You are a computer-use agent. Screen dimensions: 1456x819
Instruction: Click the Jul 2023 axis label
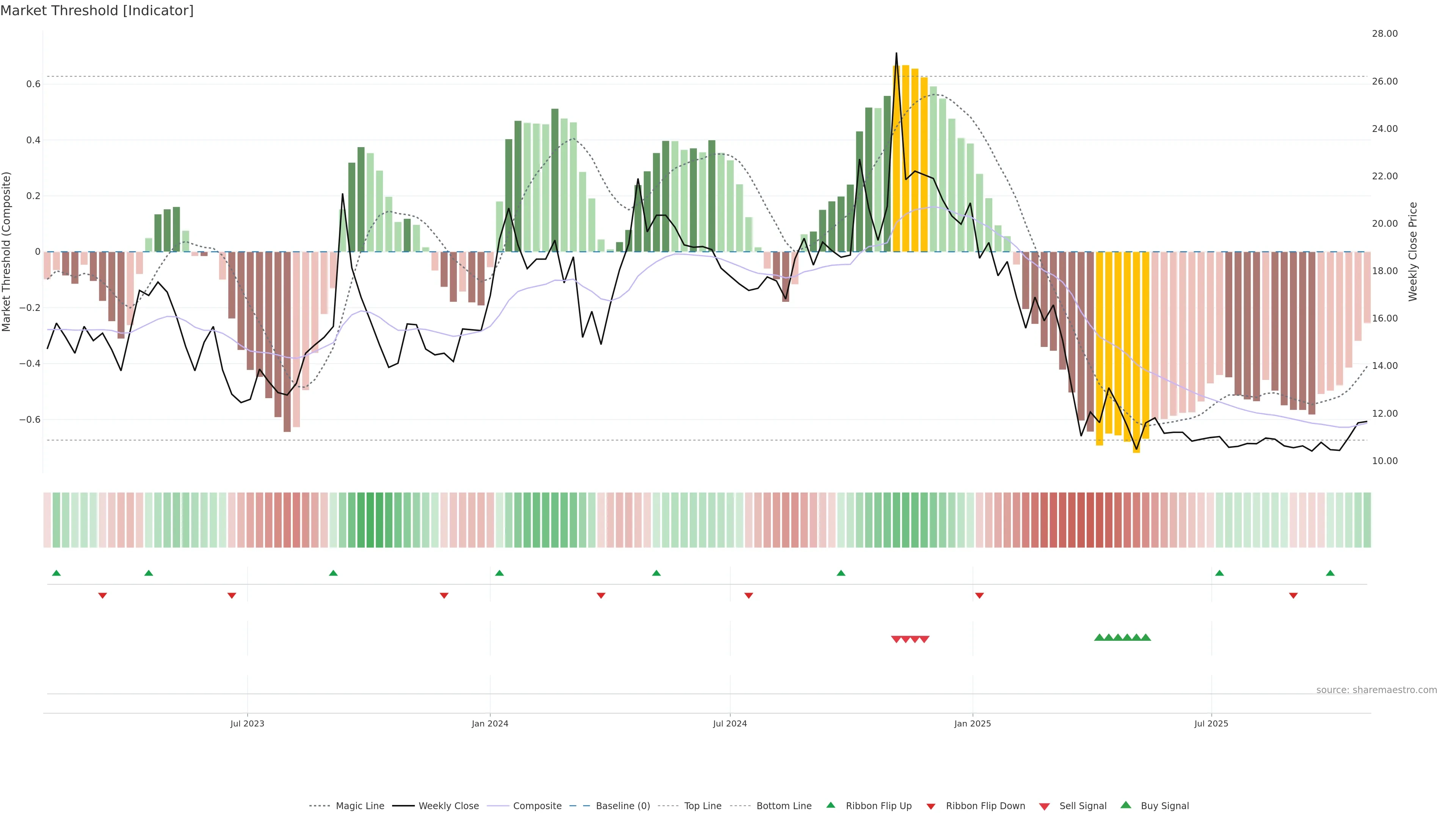coord(247,723)
